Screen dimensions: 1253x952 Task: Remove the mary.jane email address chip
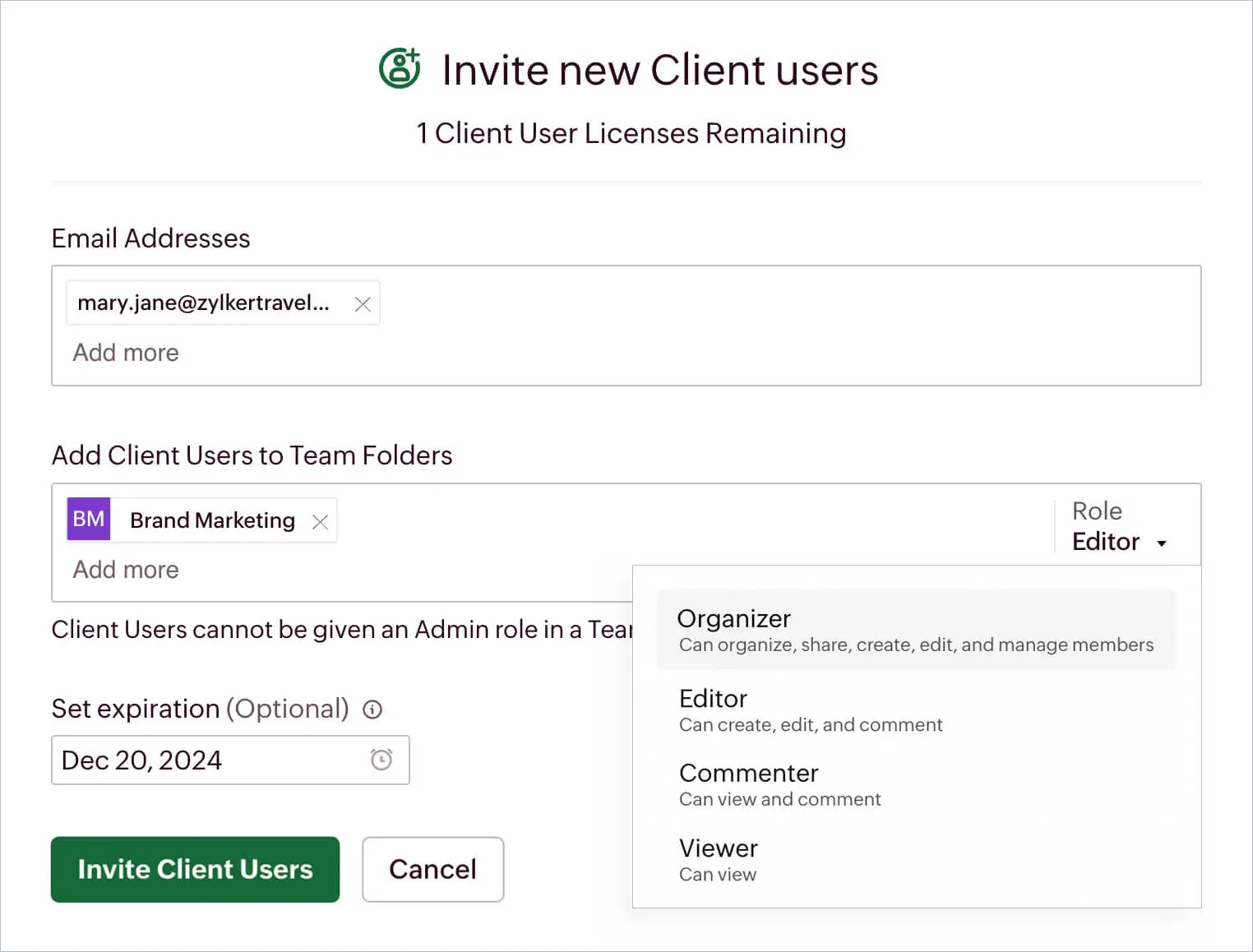(x=363, y=304)
